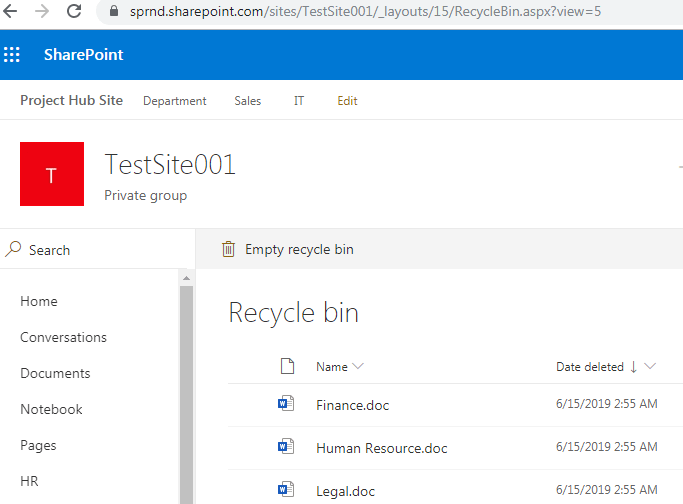Open the SharePoint app launcher grid
Viewport: 683px width, 504px height.
[12, 54]
